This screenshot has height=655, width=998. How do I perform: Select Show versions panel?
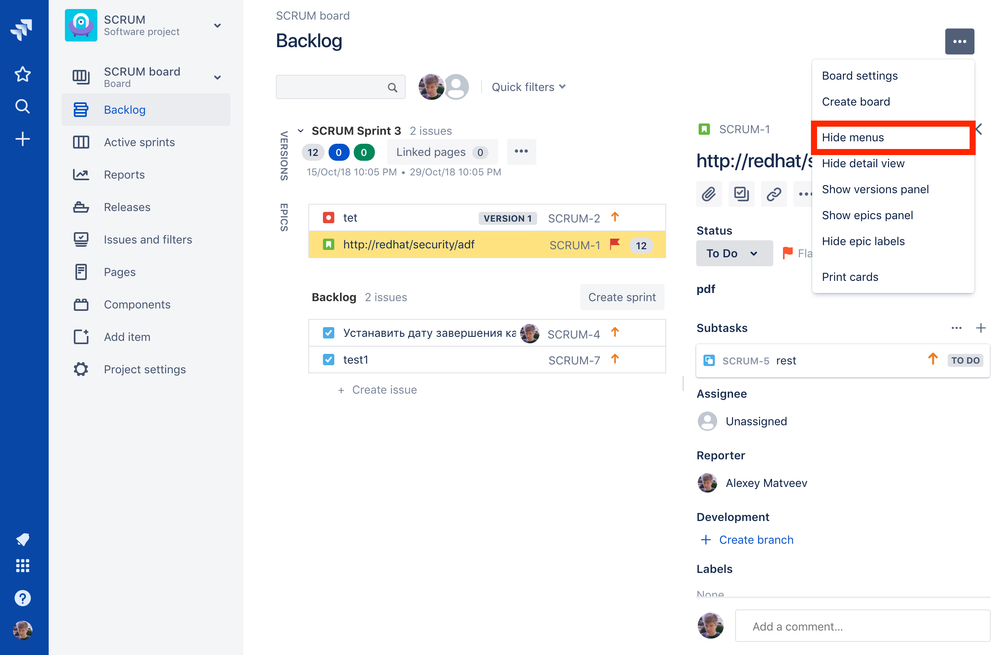893,190
